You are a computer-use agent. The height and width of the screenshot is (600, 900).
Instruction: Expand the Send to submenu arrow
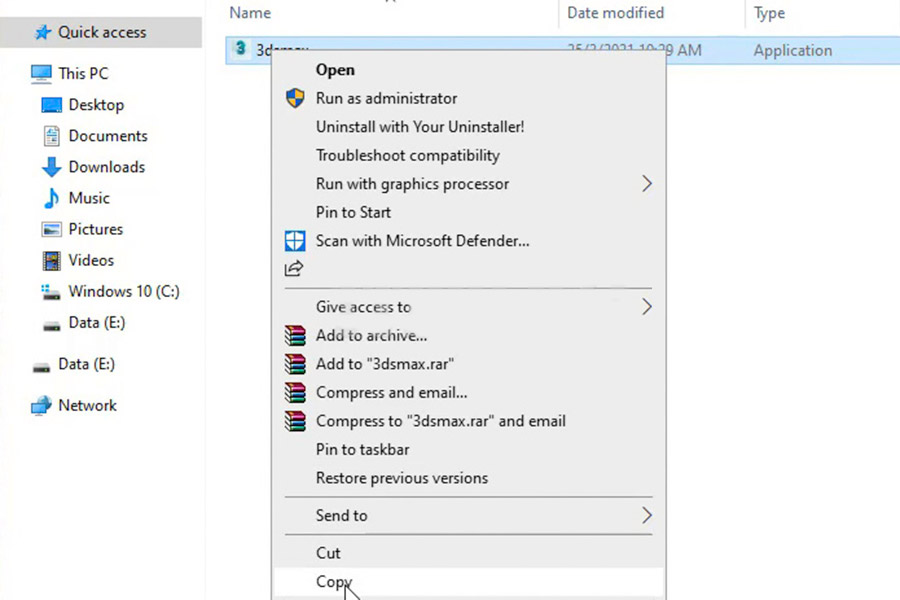[647, 516]
